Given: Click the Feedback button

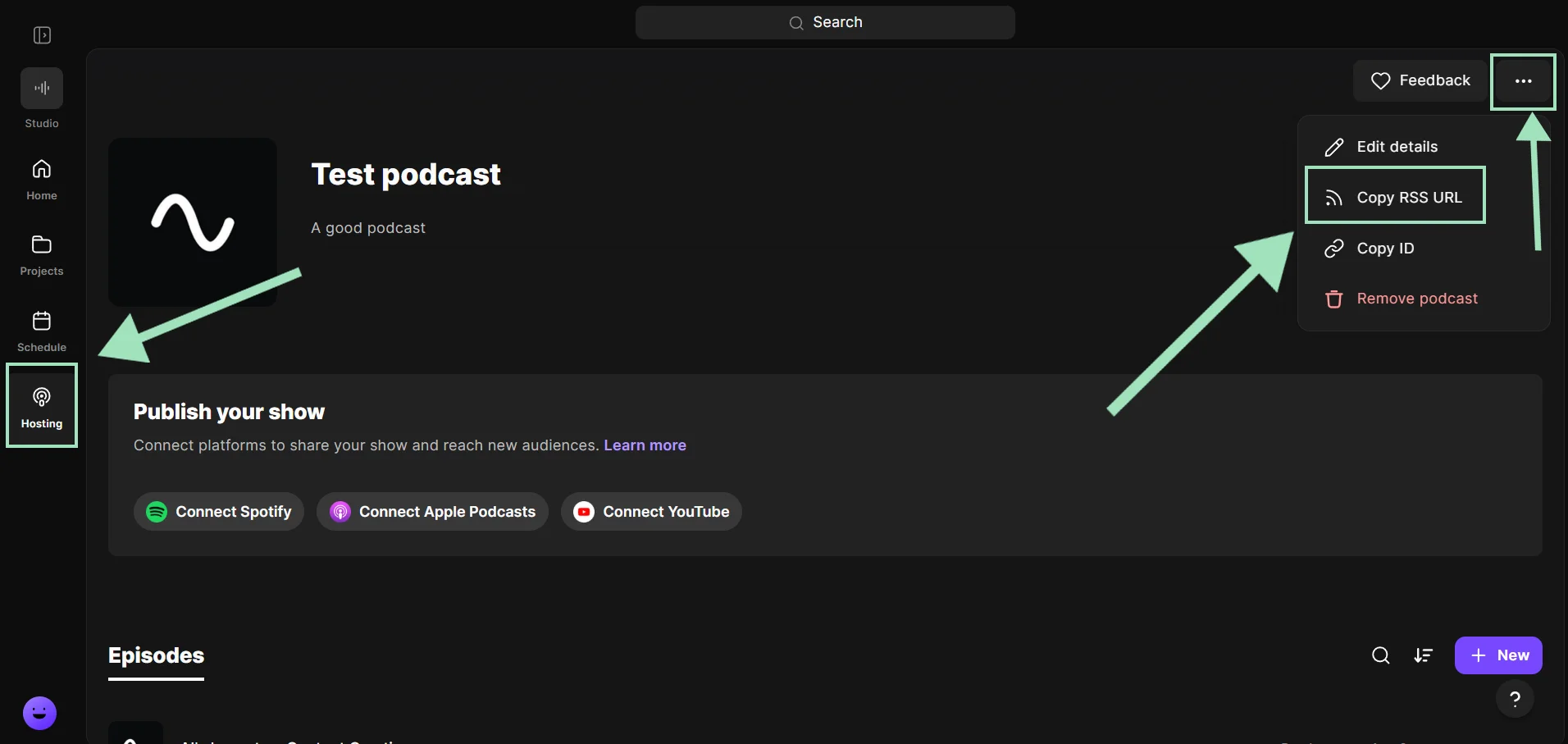Looking at the screenshot, I should 1421,80.
